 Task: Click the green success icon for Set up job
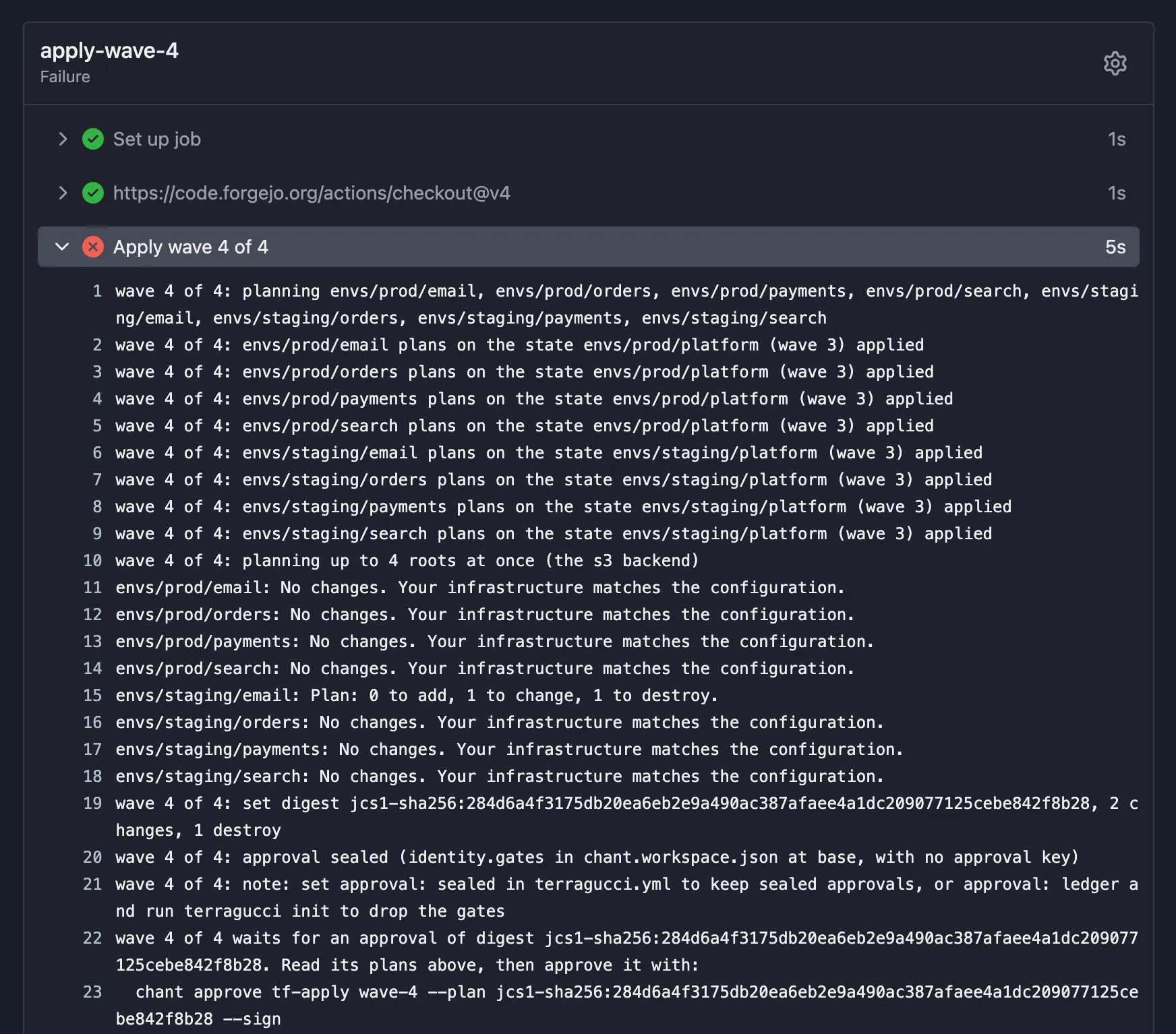[93, 139]
